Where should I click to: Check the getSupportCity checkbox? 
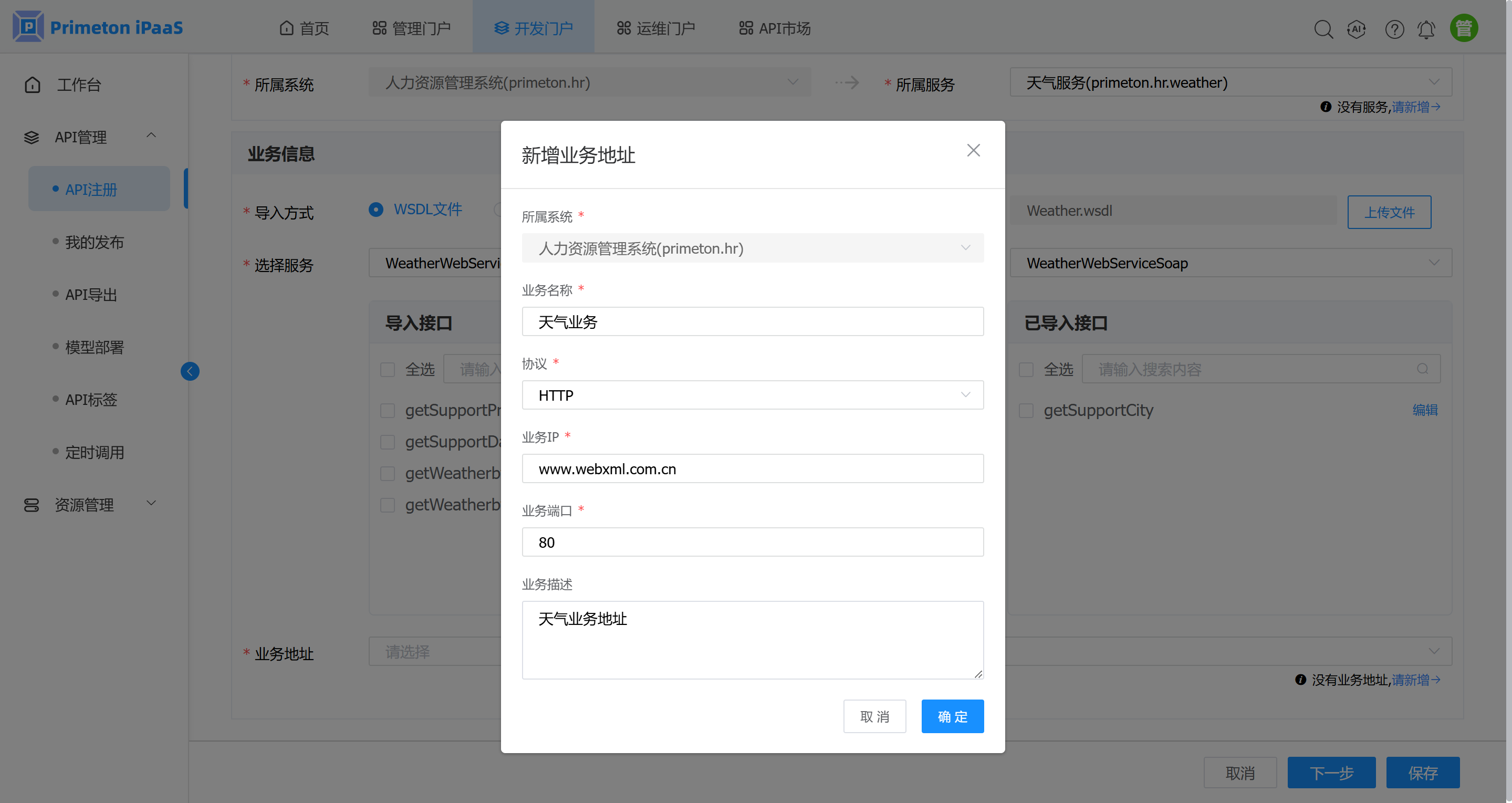click(x=1026, y=410)
